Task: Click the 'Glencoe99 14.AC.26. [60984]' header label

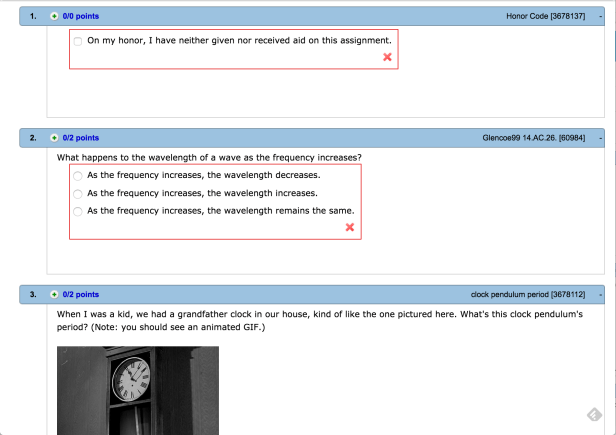Action: (x=533, y=138)
